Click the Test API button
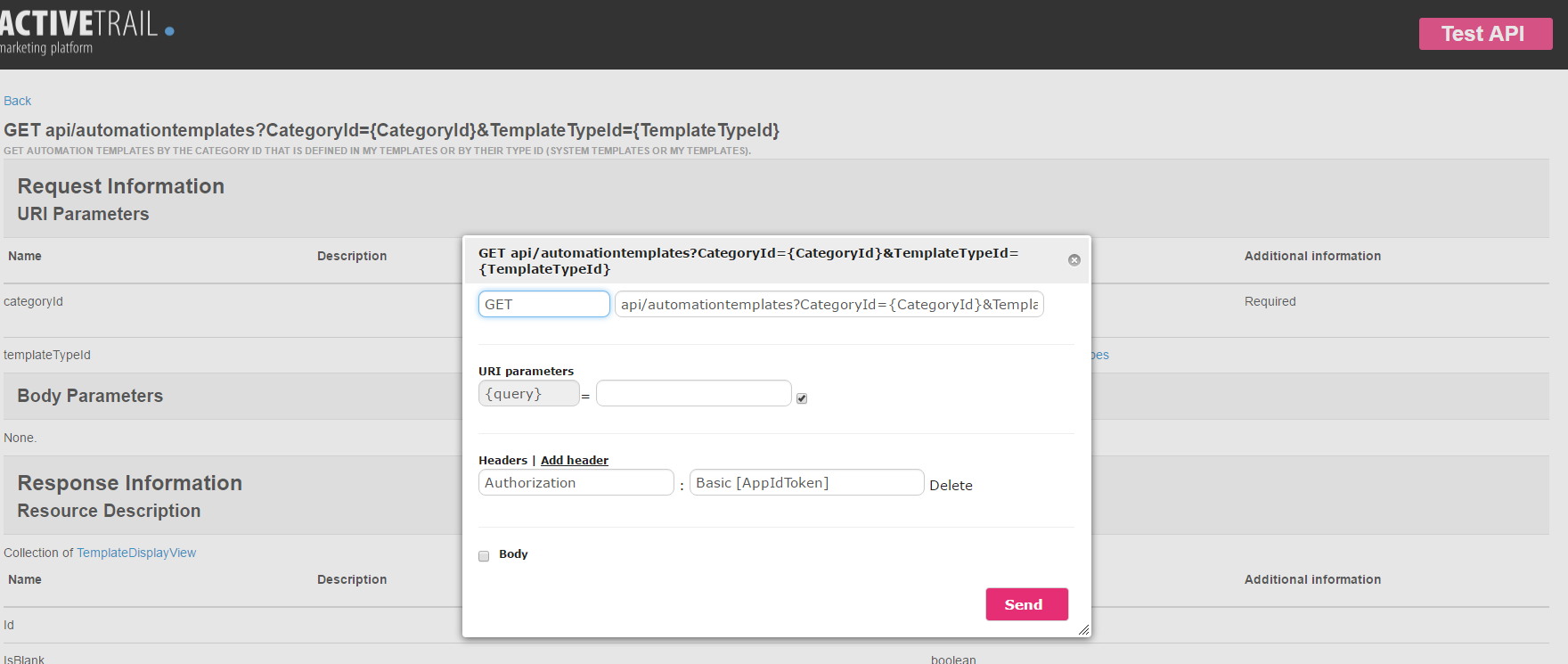 [x=1484, y=33]
